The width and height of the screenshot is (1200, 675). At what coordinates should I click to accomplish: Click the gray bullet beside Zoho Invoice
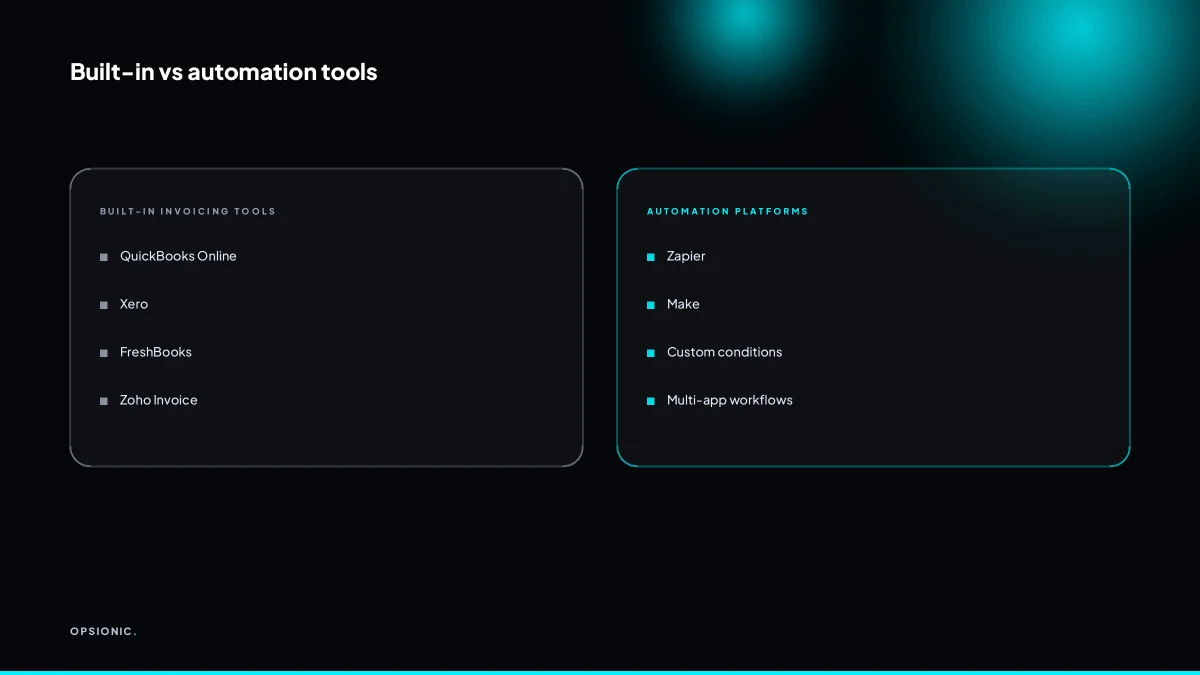104,402
